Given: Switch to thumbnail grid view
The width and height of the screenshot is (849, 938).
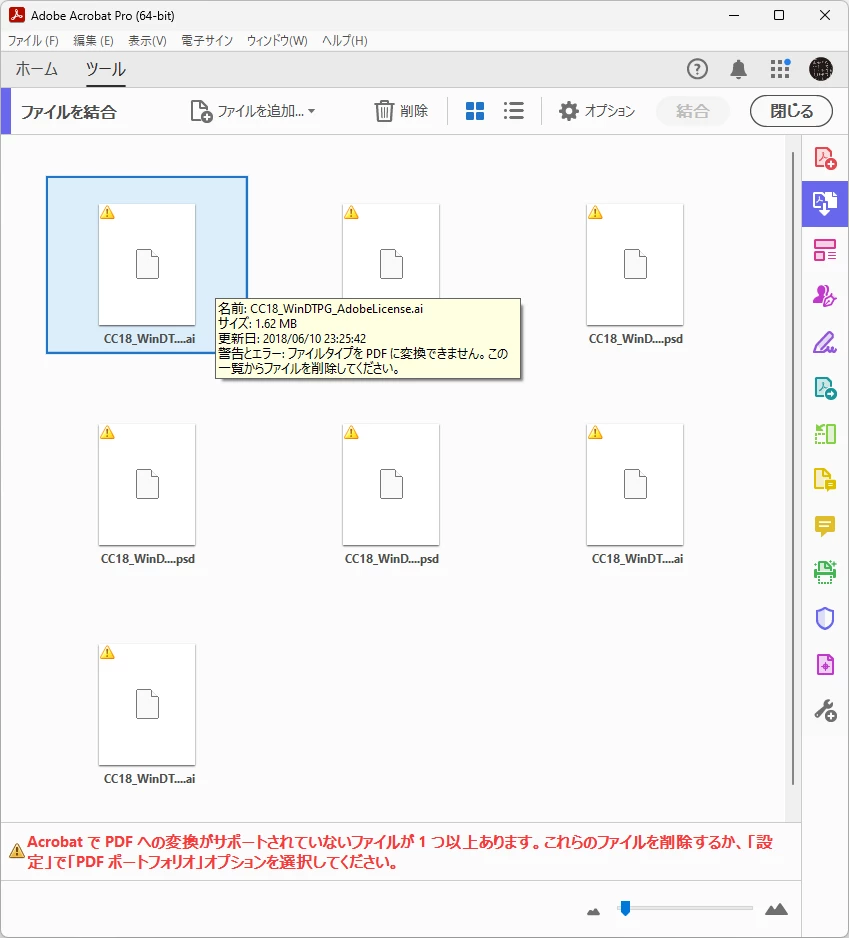Looking at the screenshot, I should coord(475,111).
